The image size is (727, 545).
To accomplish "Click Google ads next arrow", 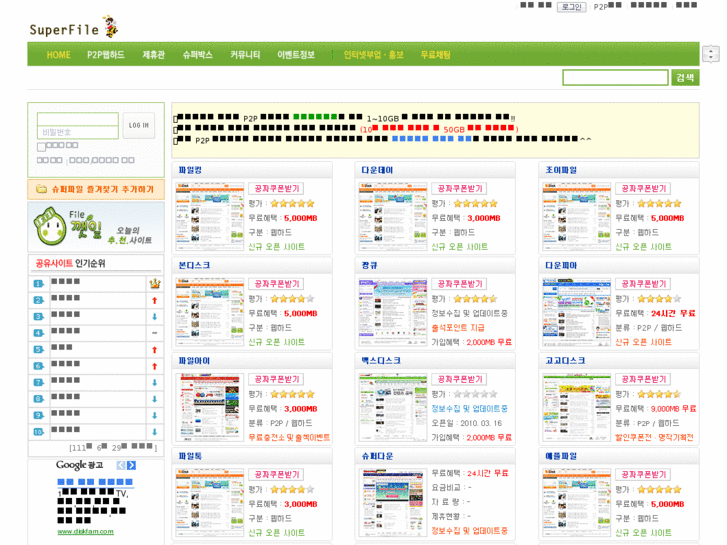I will coord(132,465).
